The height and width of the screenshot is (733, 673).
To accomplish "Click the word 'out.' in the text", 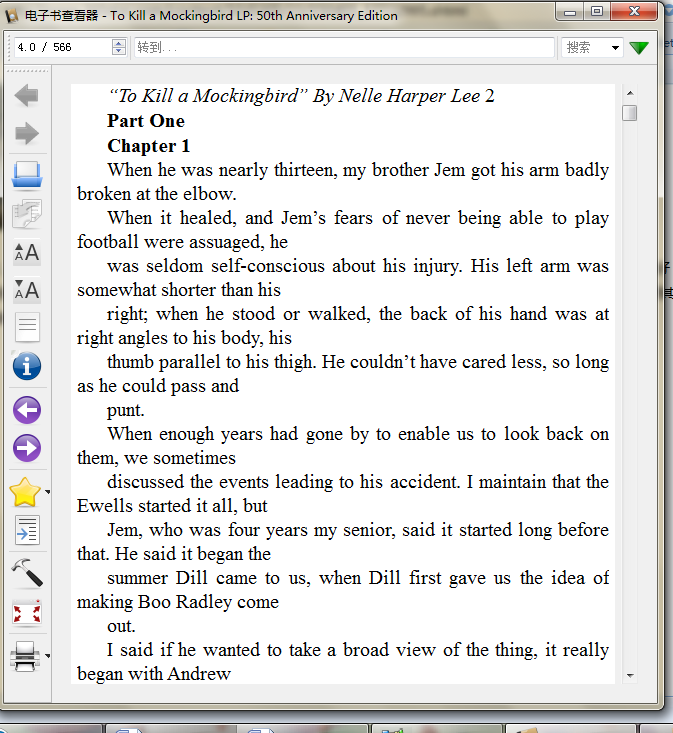I will 121,626.
